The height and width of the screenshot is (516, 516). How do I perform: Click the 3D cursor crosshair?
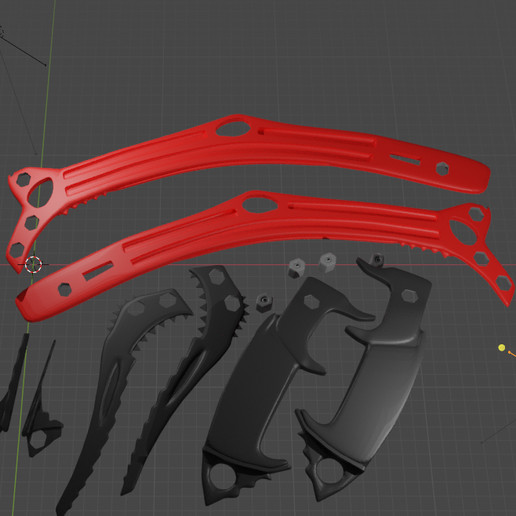point(34,264)
